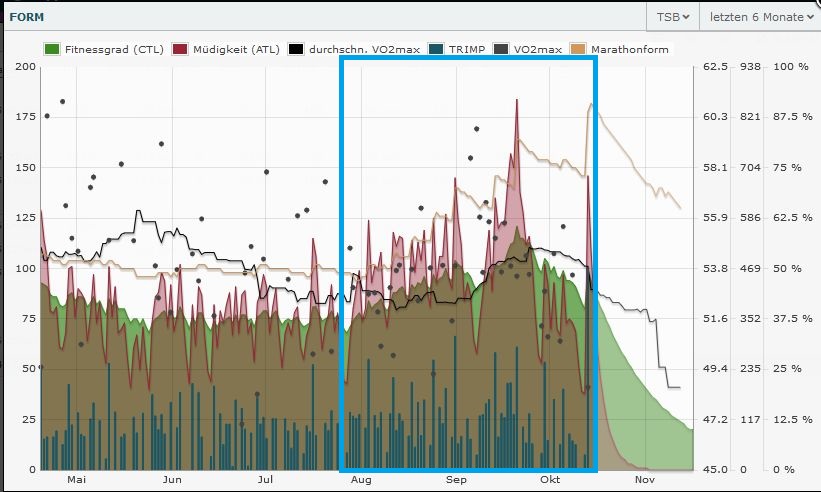The height and width of the screenshot is (492, 821).
Task: Click the Sep month label
Action: pos(457,480)
